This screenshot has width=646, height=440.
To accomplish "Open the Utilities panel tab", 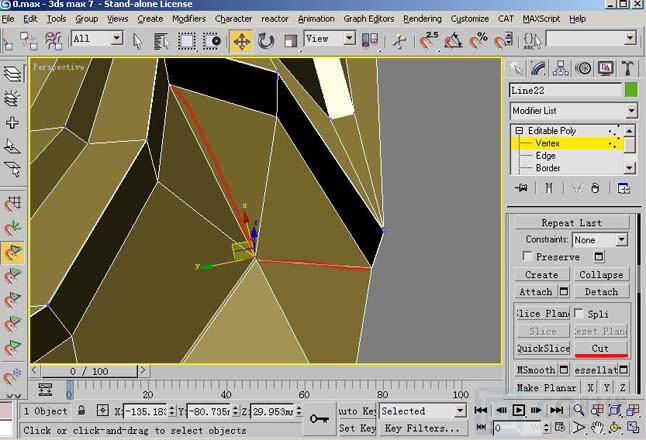I will point(627,68).
